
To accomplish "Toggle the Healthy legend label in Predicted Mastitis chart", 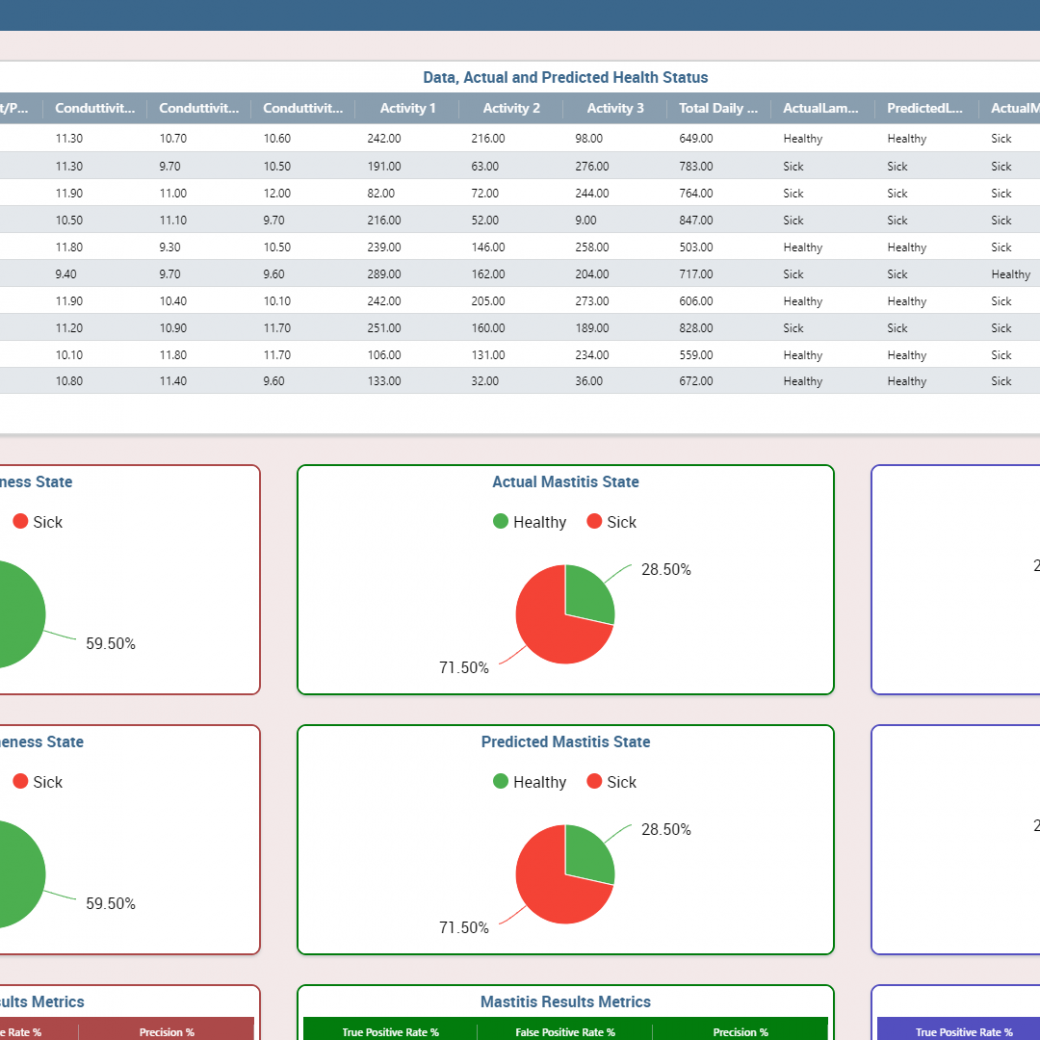I will [539, 782].
